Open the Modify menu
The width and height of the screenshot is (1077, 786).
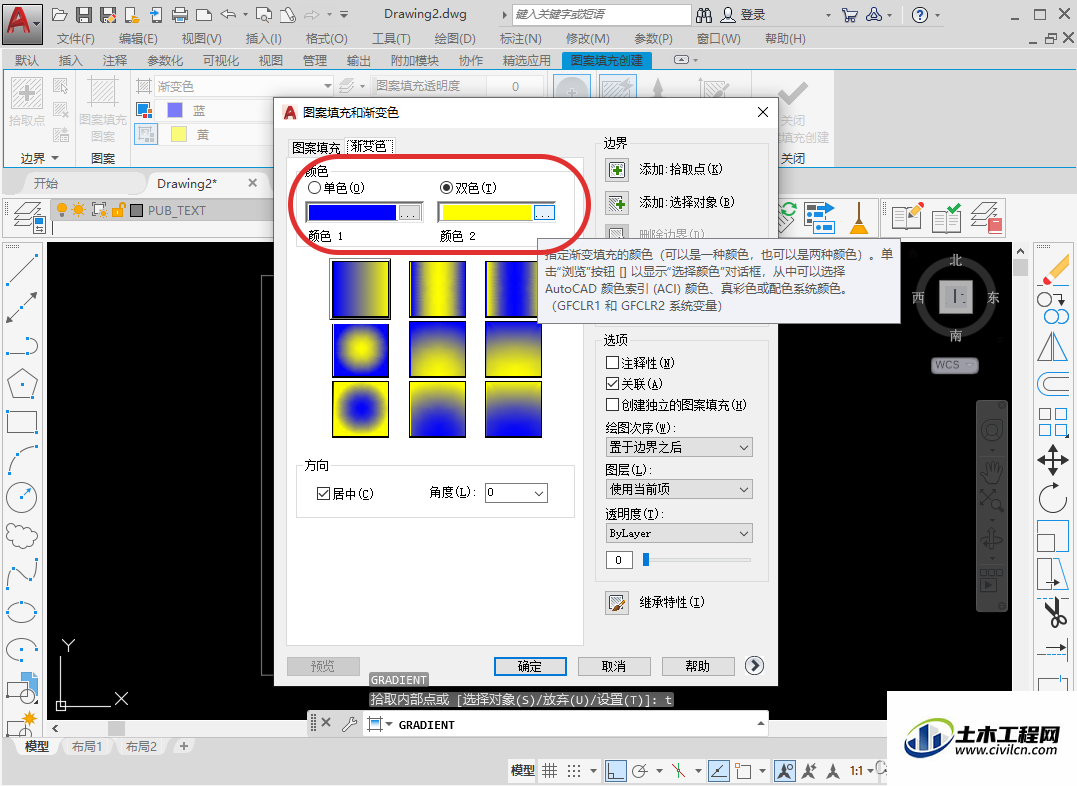(x=587, y=39)
